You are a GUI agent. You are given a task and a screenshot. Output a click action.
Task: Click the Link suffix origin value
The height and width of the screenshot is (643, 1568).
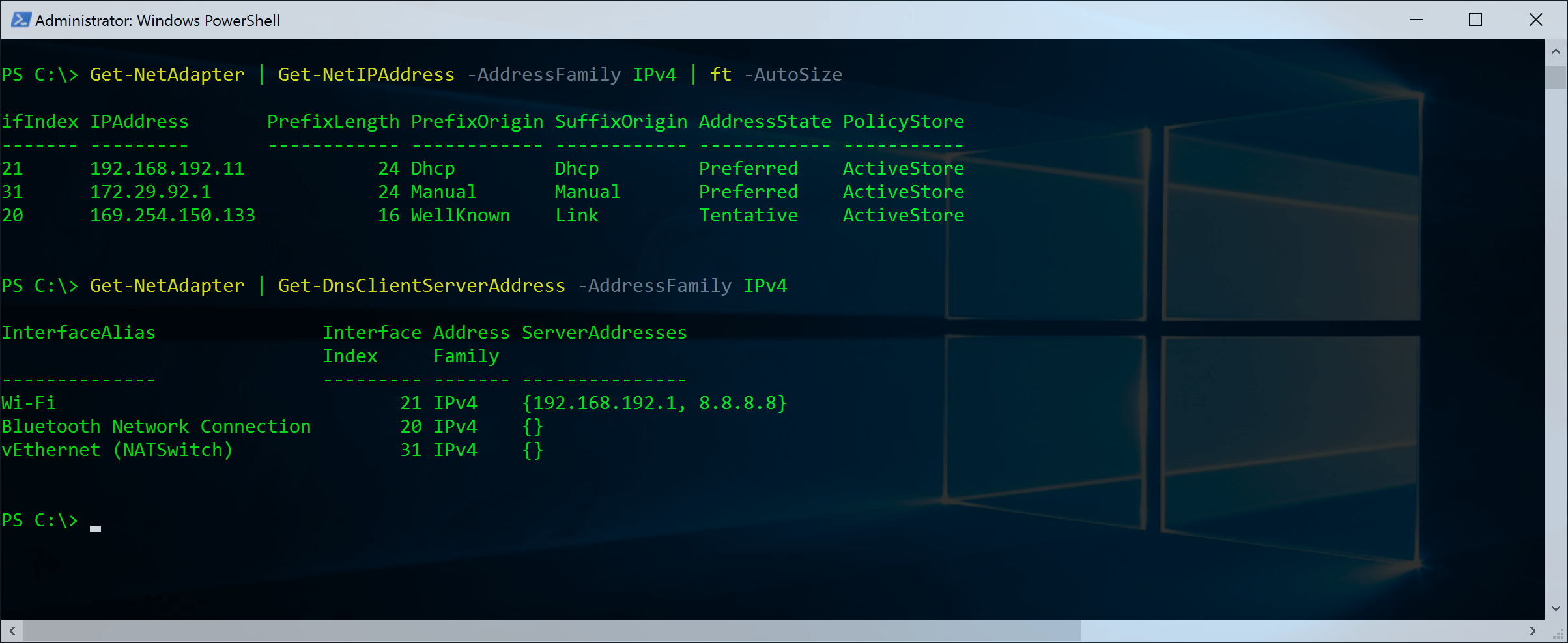pos(577,216)
